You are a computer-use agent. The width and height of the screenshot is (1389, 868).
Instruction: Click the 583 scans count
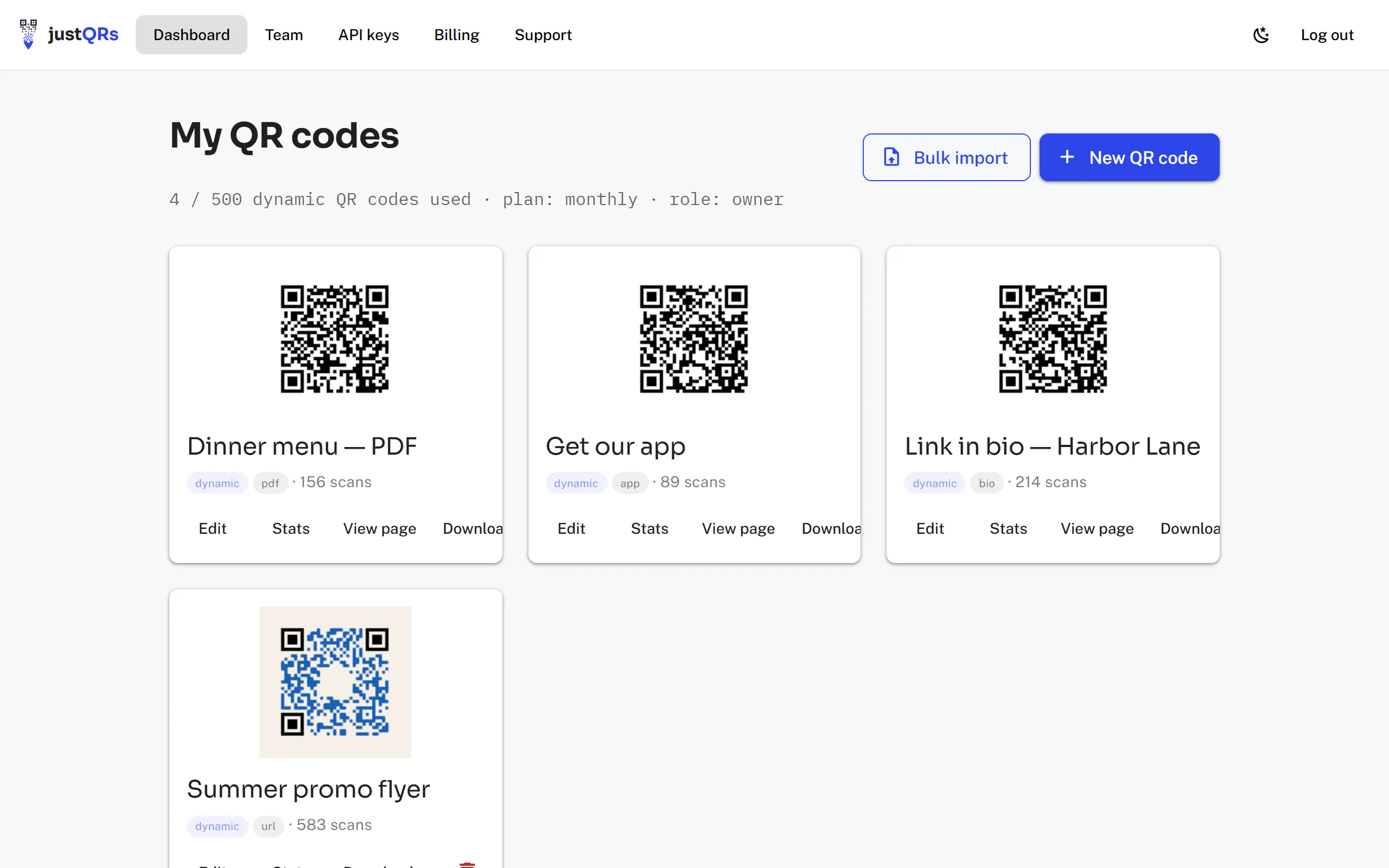pos(334,825)
